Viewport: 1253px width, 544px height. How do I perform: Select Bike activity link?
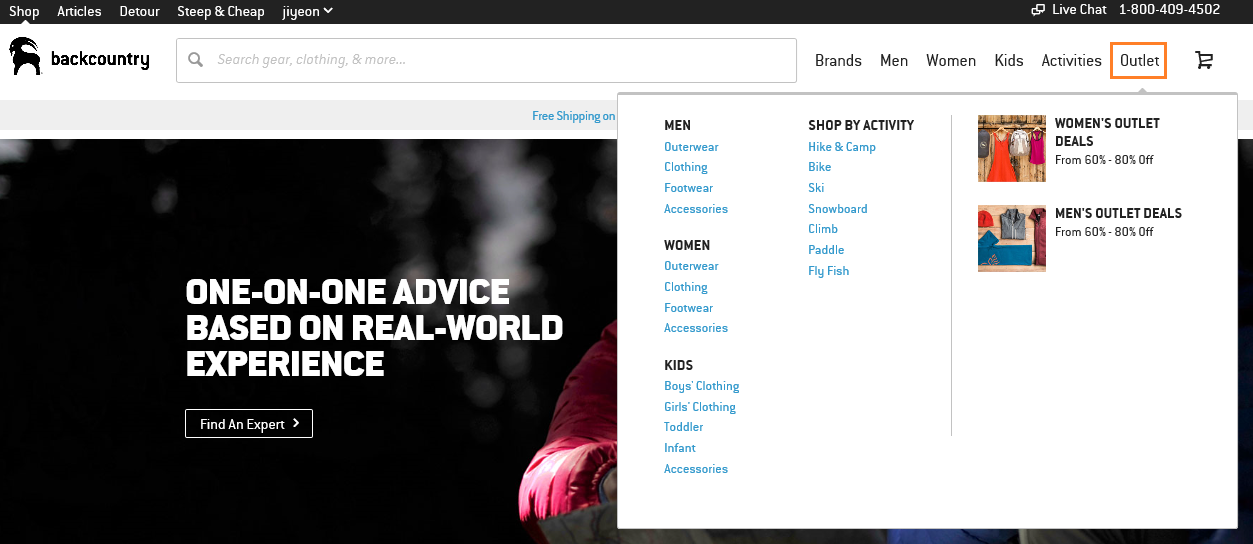(x=819, y=167)
